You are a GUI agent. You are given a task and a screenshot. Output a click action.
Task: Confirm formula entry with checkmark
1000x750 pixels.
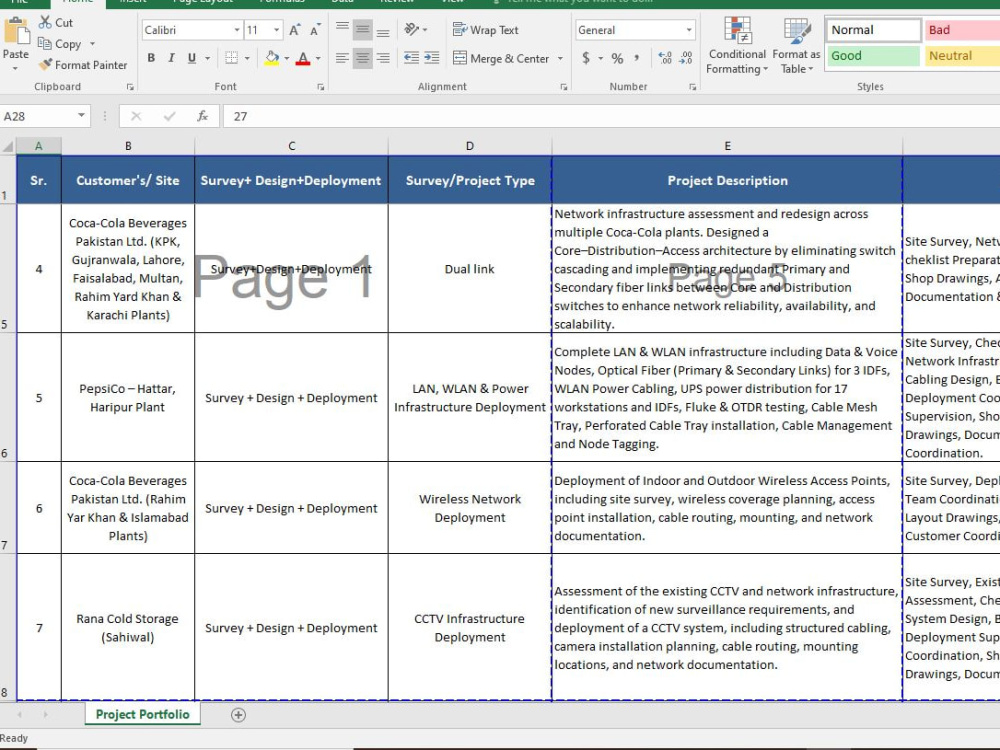tap(169, 116)
